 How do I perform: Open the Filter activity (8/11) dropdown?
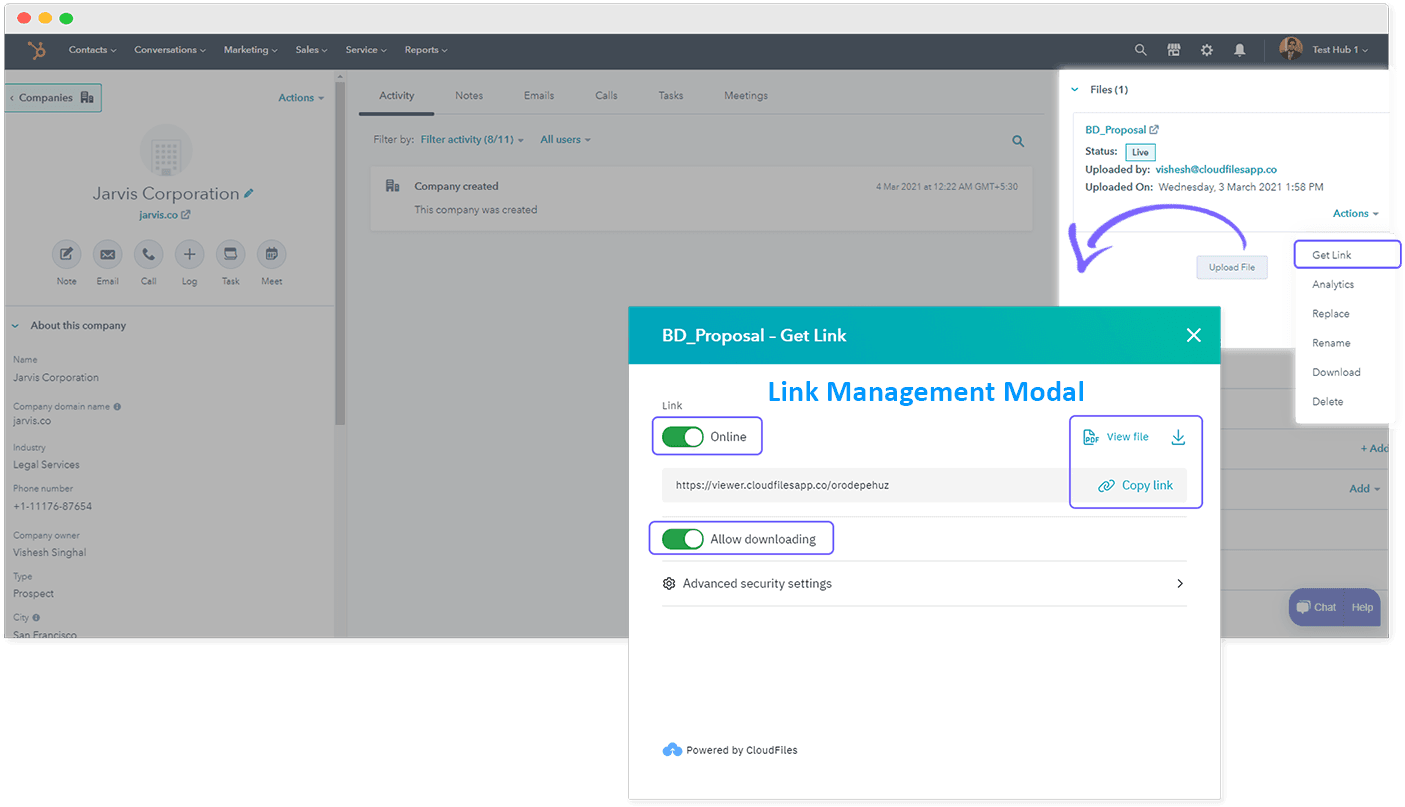[472, 140]
